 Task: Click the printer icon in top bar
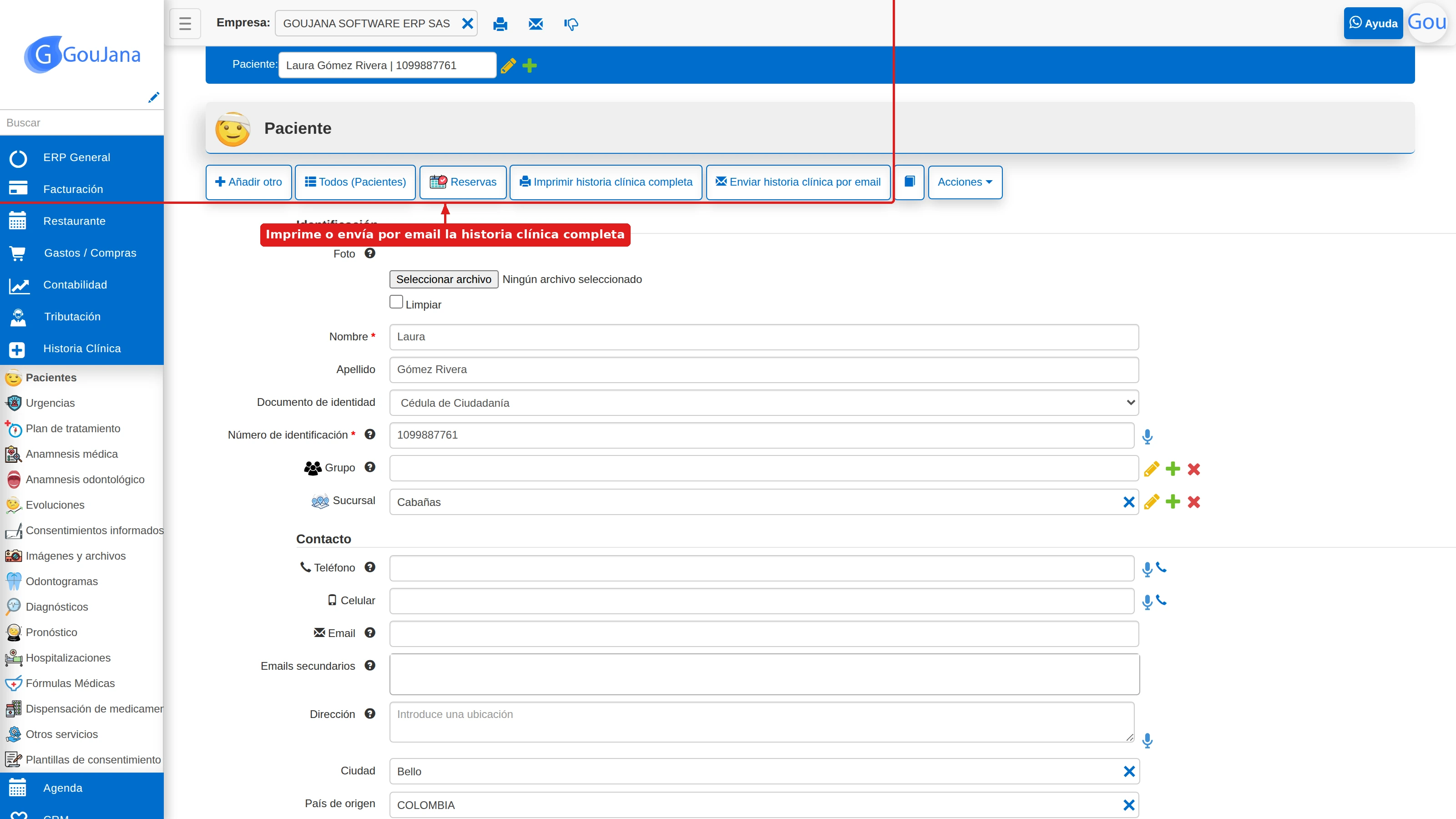[500, 24]
